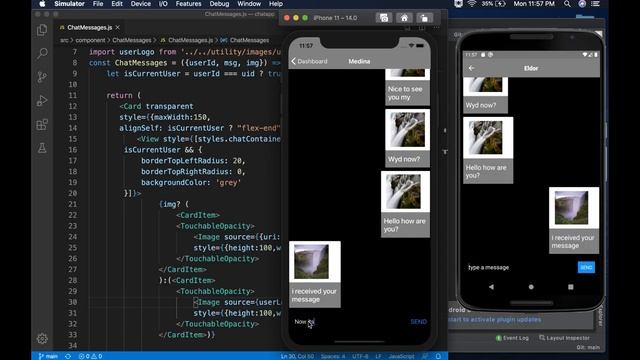Screen dimensions: 640x360
Task: Click the 'src' breadcrumb segment
Action: tap(64, 40)
